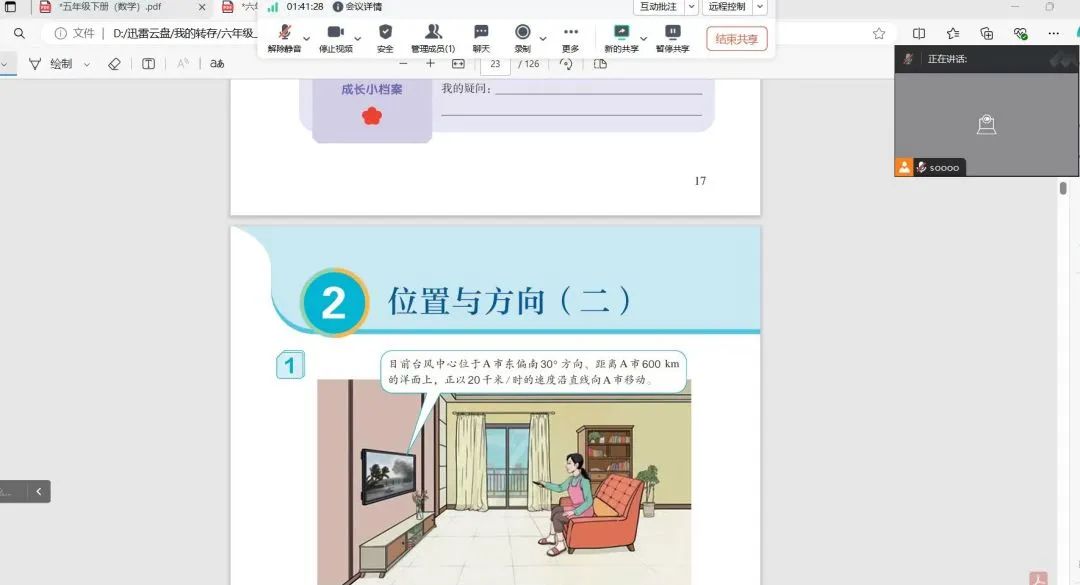Open the Remote Control dropdown arrow
The image size is (1080, 585).
tap(759, 7)
